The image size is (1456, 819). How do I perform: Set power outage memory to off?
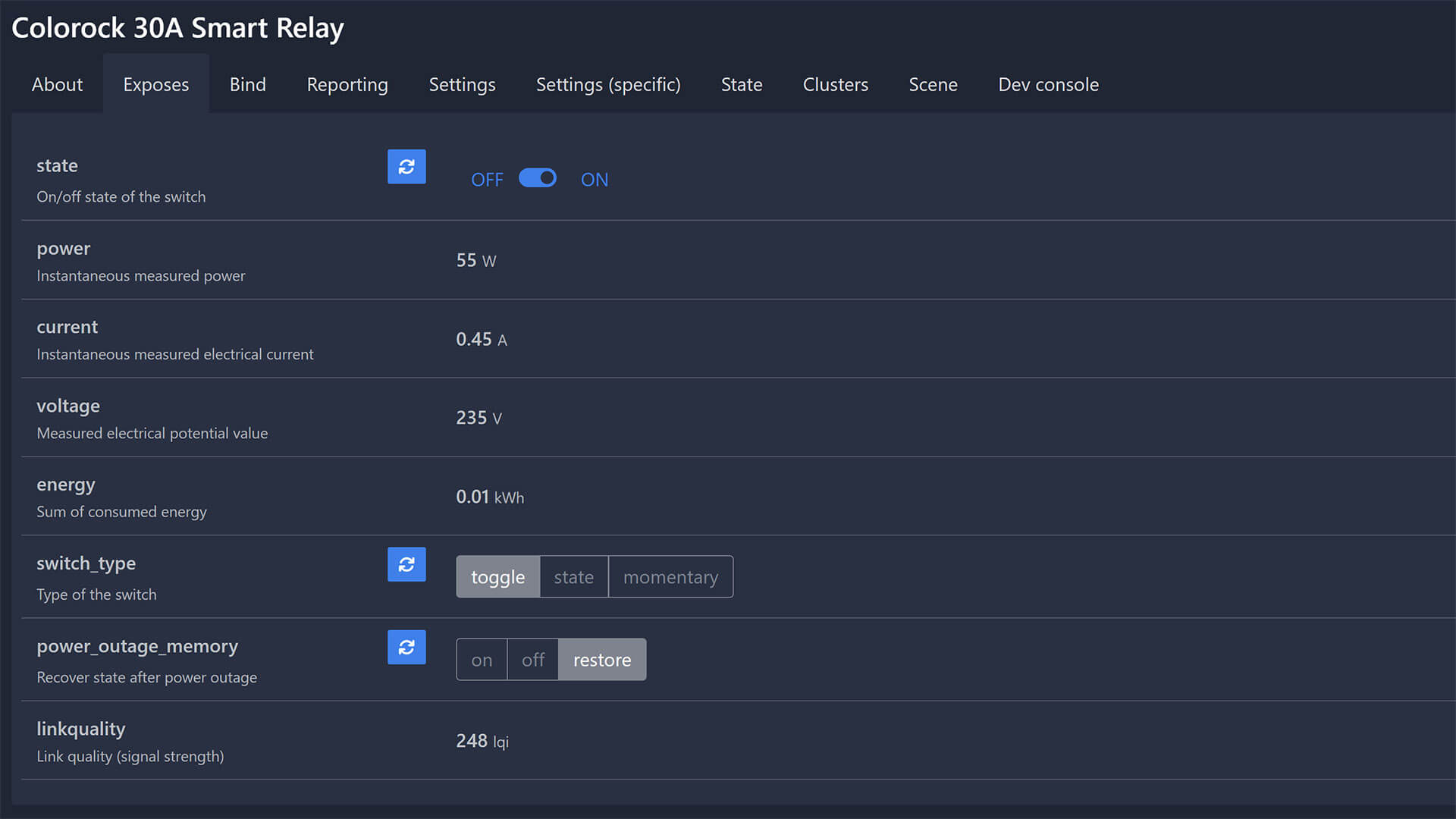533,660
